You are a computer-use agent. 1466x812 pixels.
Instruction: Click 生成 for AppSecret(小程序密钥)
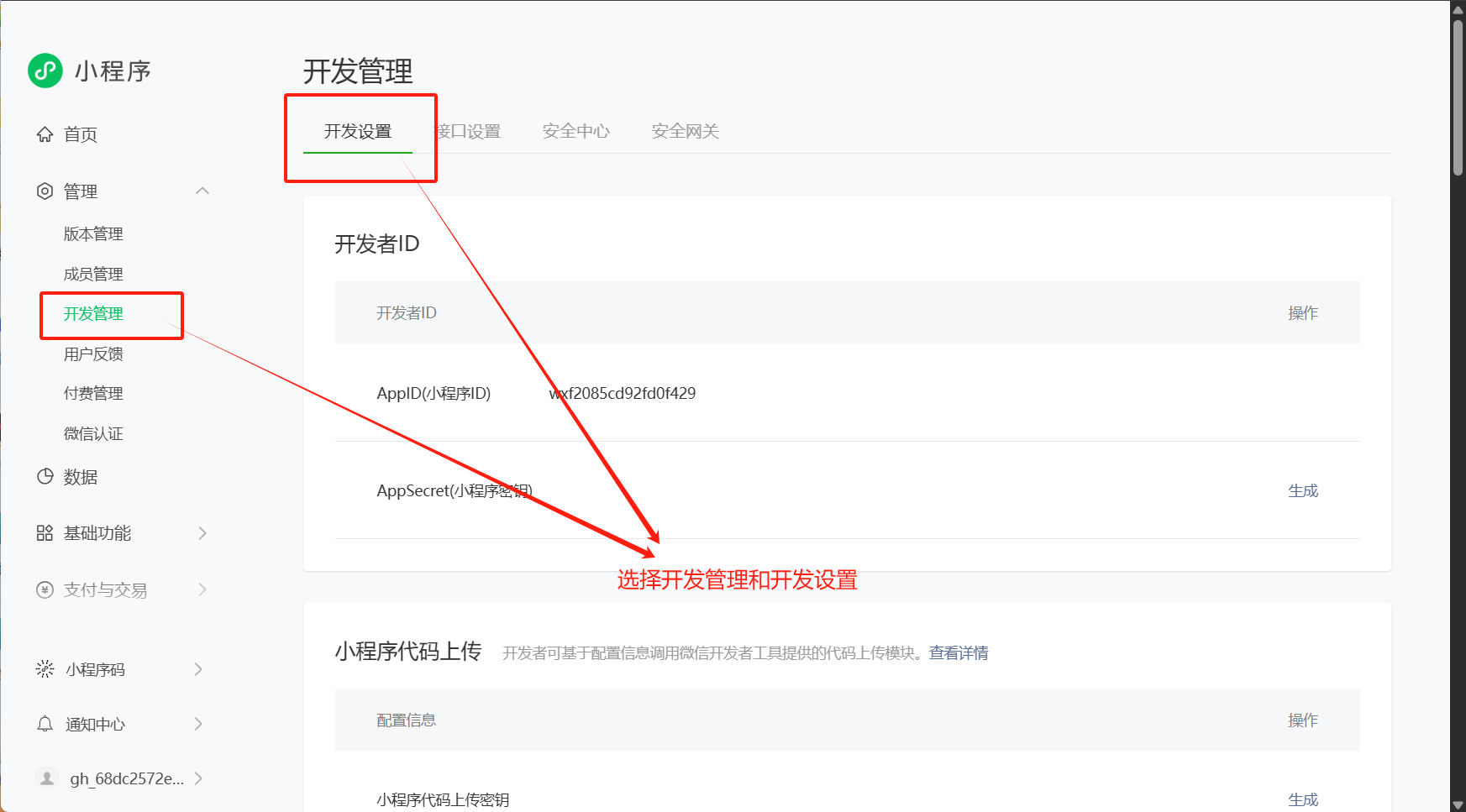pyautogui.click(x=1303, y=490)
